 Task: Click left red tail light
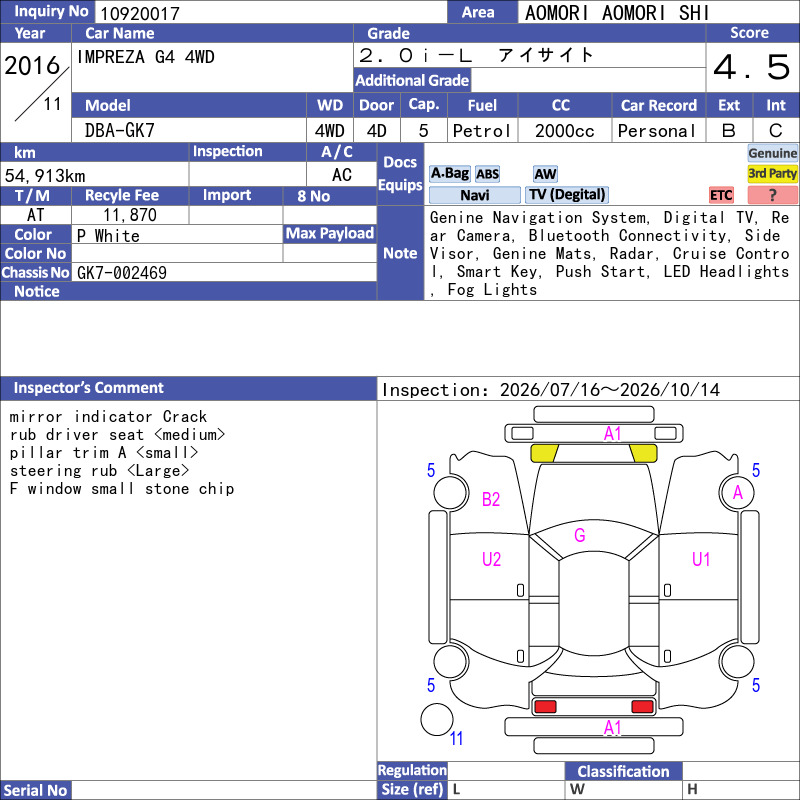click(x=545, y=707)
